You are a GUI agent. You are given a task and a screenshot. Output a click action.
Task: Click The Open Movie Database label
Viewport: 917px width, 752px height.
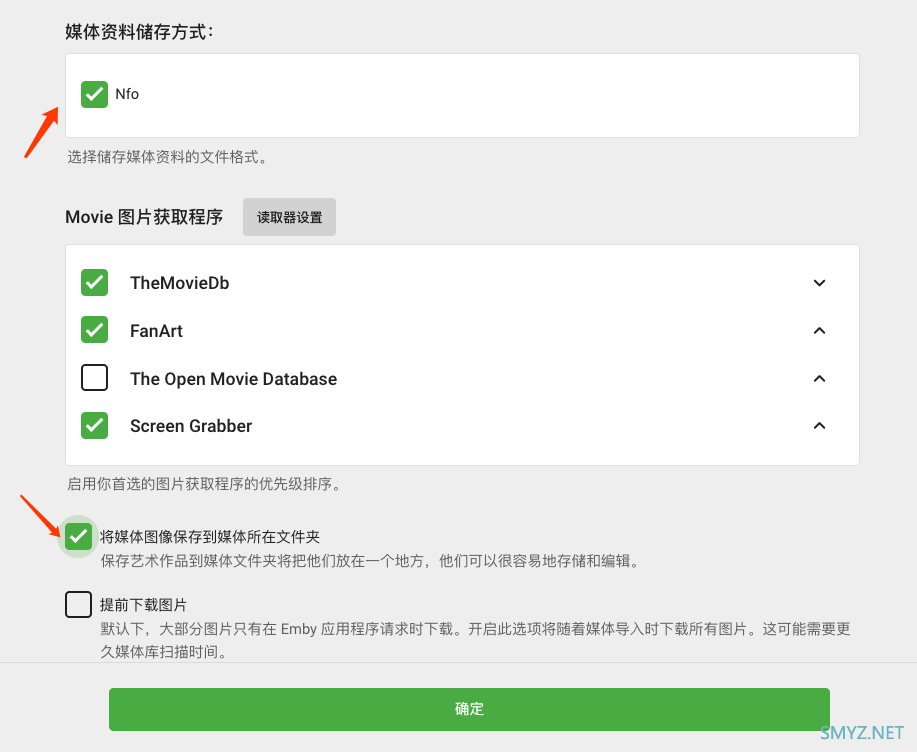click(233, 379)
